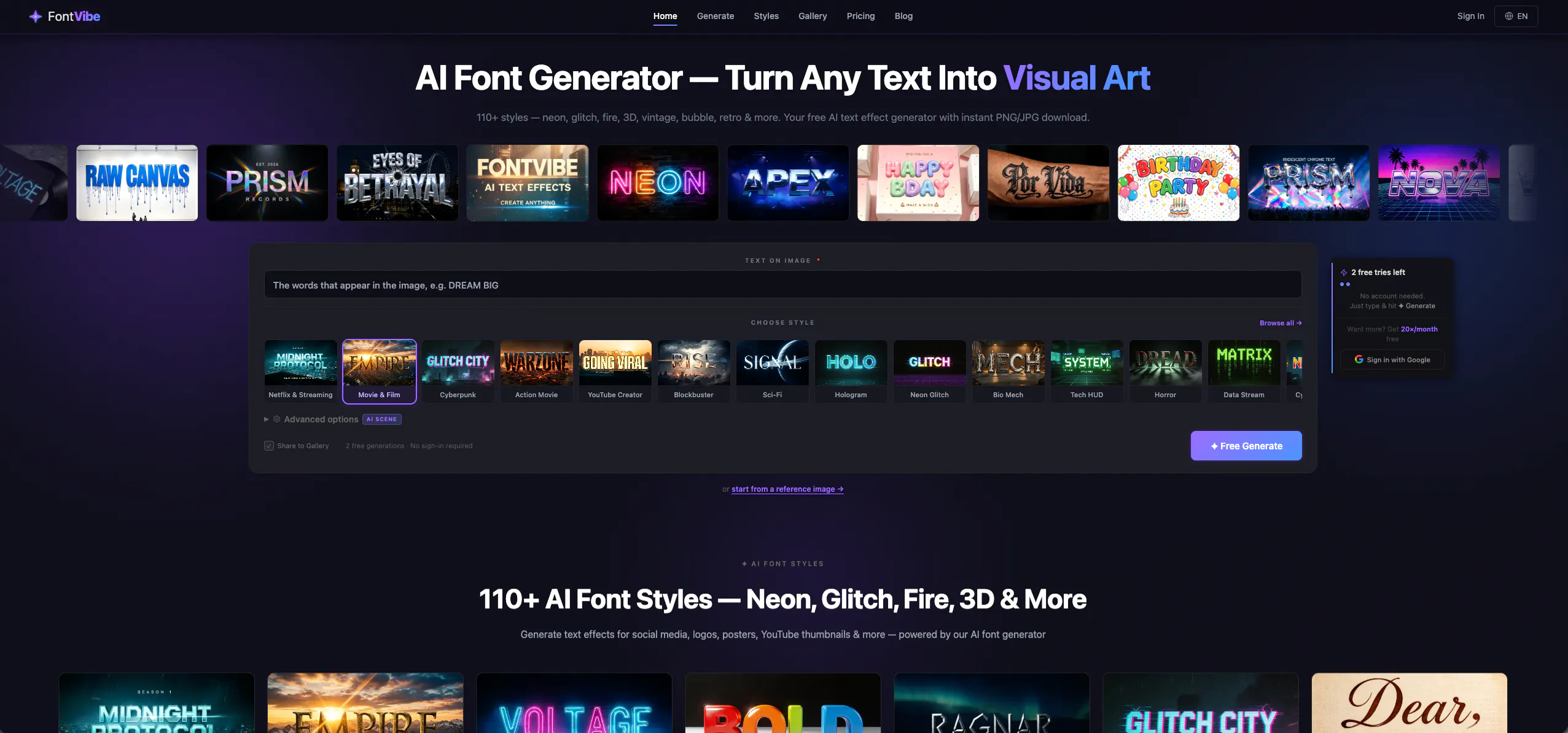
Task: Open the BOLD 3D gallery card
Action: (783, 703)
